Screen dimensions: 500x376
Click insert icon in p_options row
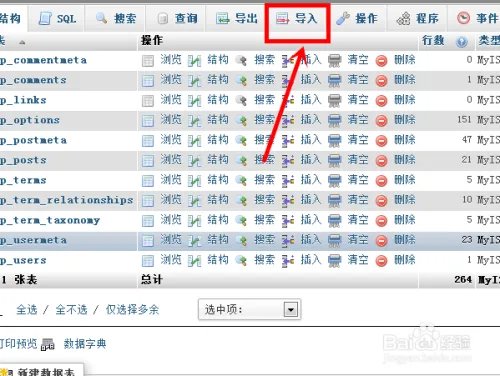tap(288, 121)
